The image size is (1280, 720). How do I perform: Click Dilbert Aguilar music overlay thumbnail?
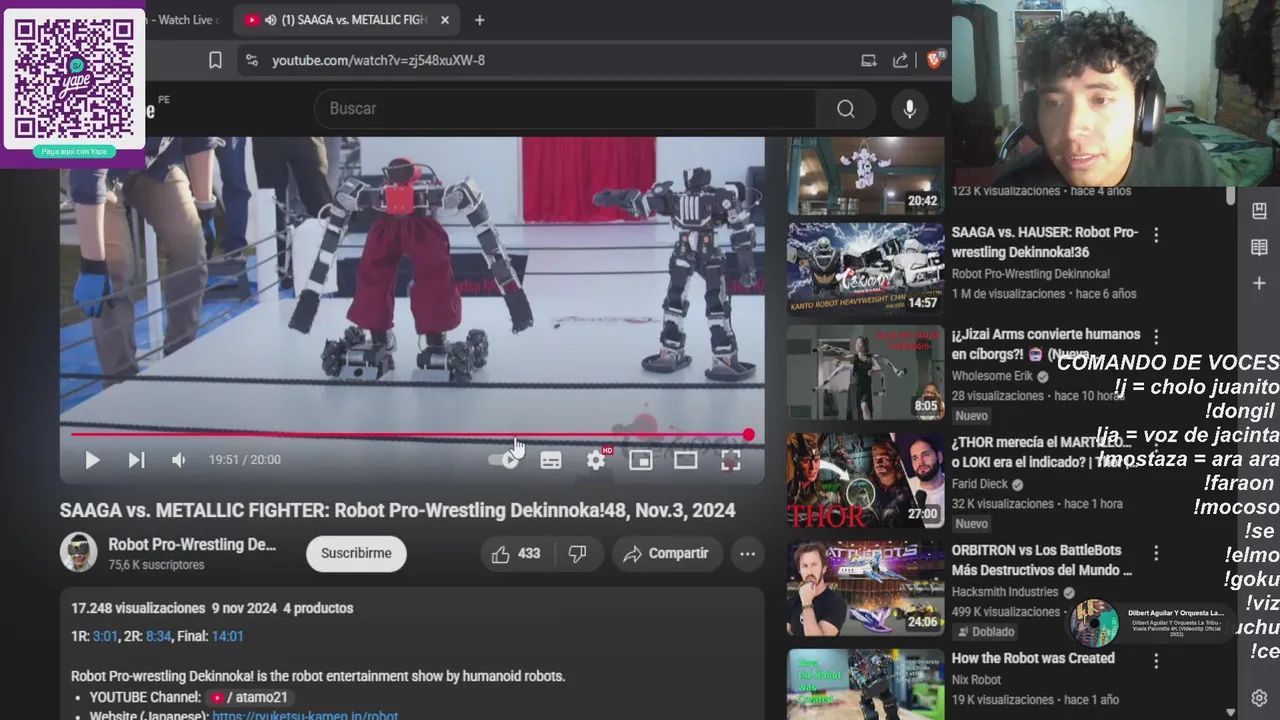(1093, 623)
